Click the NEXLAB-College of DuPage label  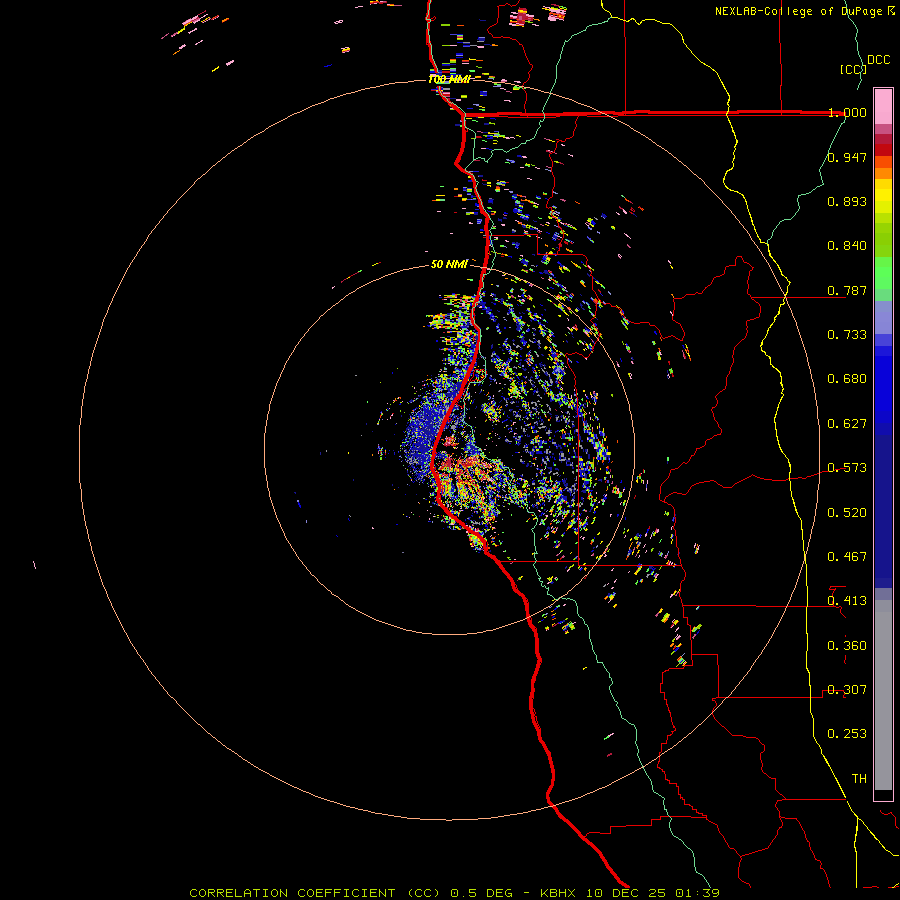click(804, 11)
